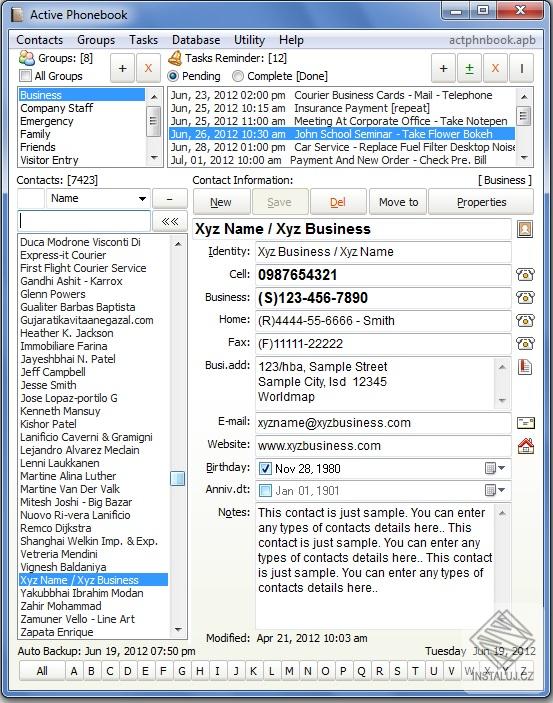Click the green plus-minus task button

(x=469, y=69)
